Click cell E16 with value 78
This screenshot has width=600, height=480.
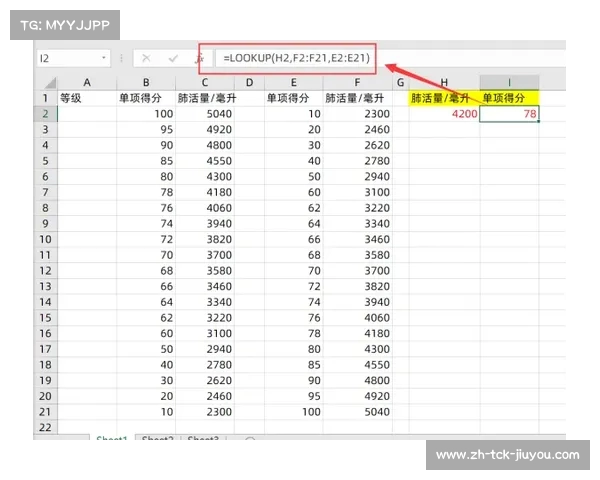293,333
